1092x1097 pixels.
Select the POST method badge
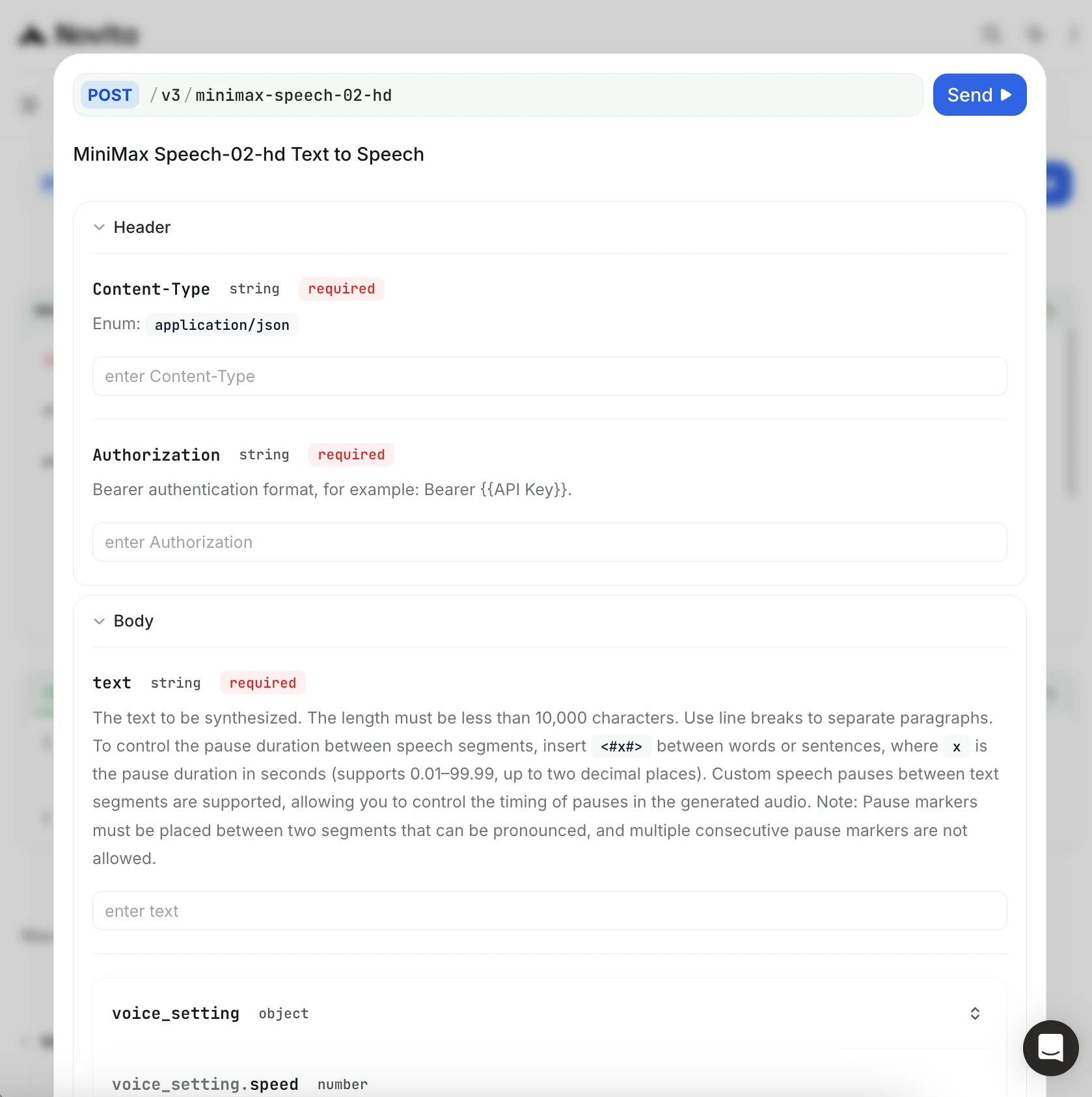point(109,95)
